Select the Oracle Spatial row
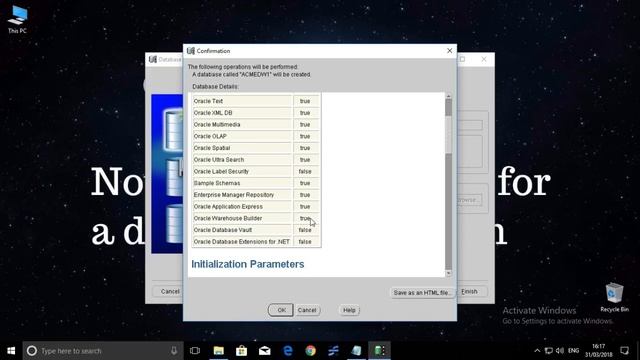Screen dimensions: 640x360 click(256, 148)
